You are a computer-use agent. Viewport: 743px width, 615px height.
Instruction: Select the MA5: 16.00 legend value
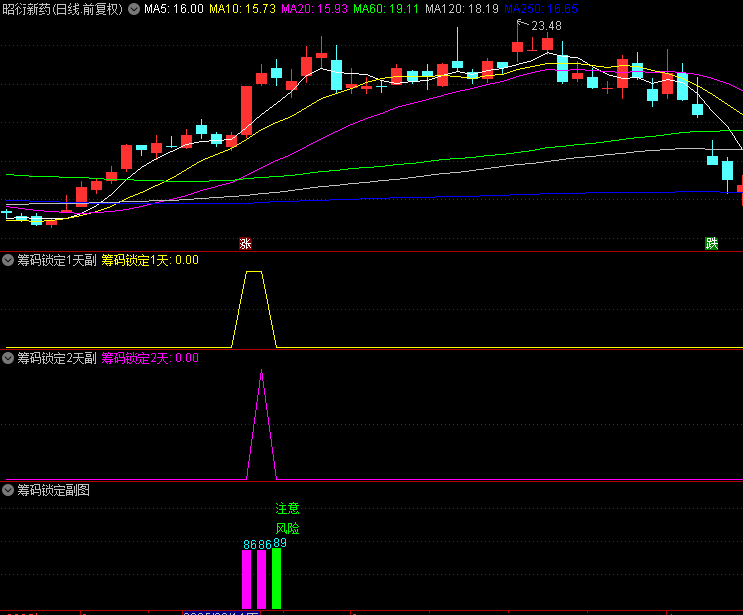(173, 9)
